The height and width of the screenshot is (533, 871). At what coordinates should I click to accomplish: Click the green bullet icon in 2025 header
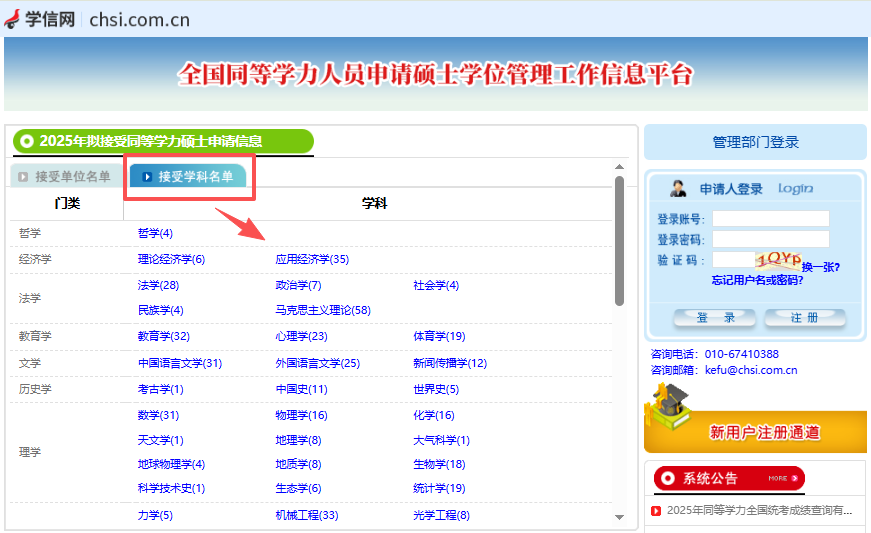click(x=27, y=142)
